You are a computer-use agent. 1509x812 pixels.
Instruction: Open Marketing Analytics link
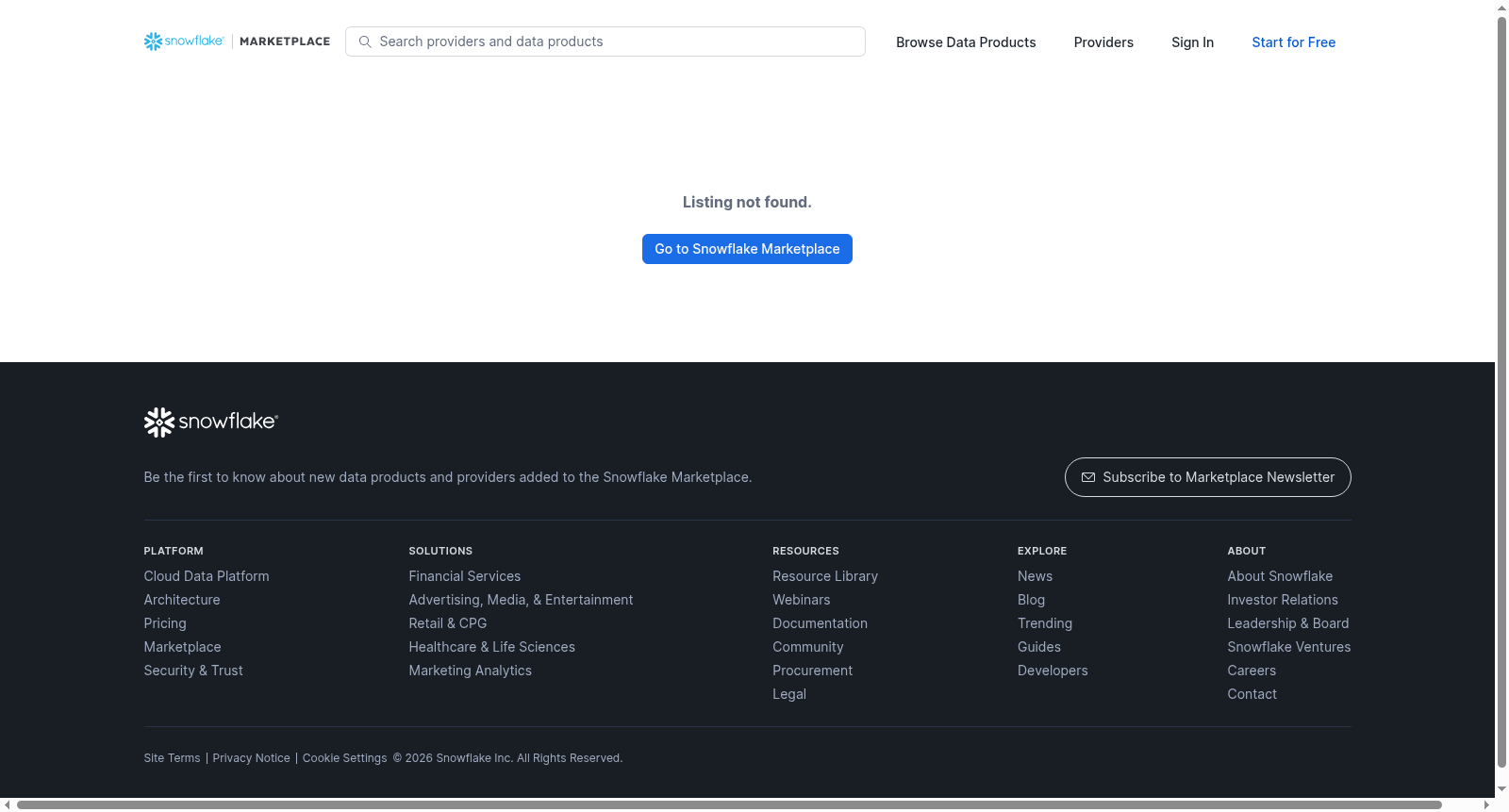click(470, 671)
